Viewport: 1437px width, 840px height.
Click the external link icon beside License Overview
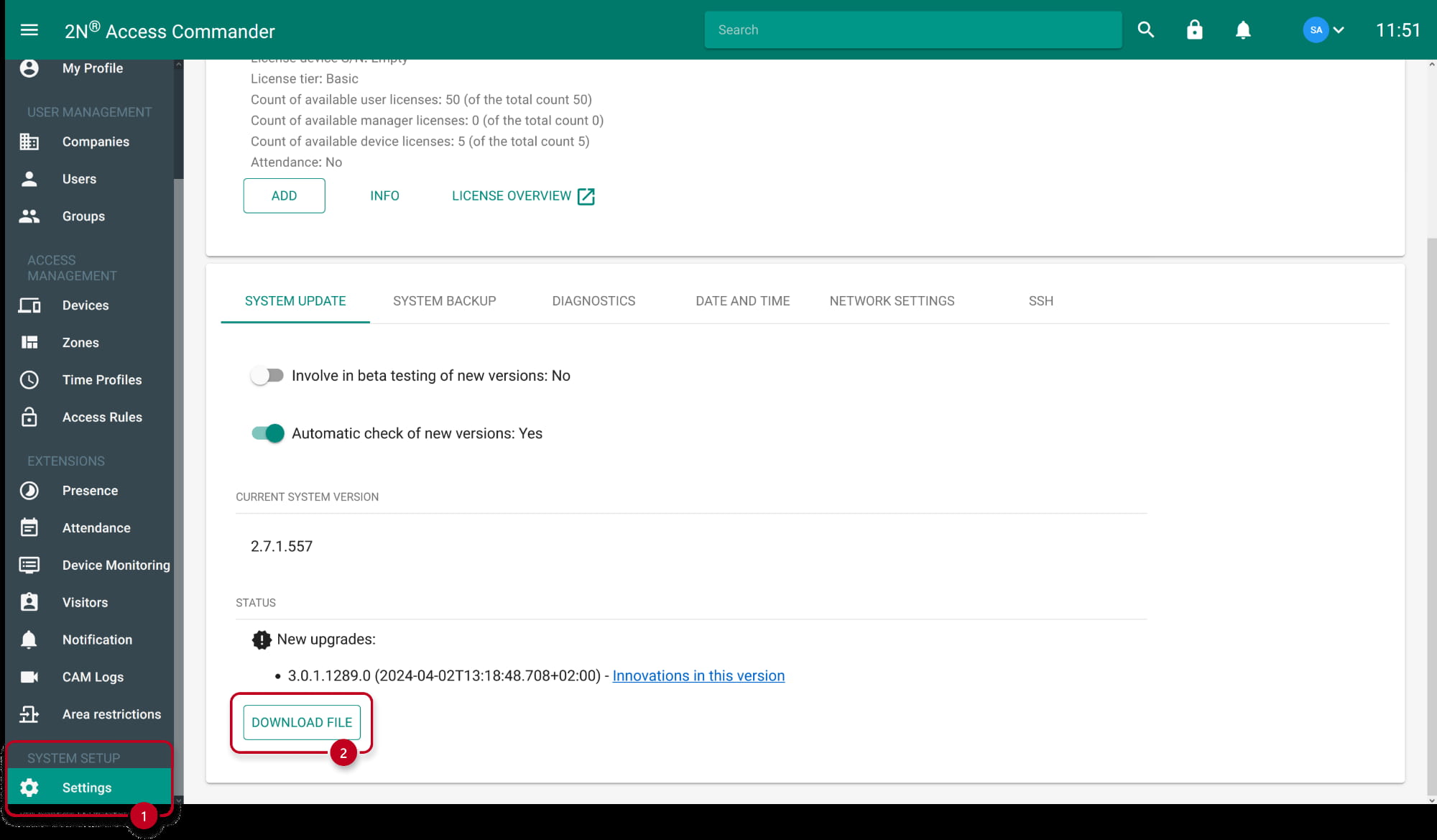tap(586, 196)
